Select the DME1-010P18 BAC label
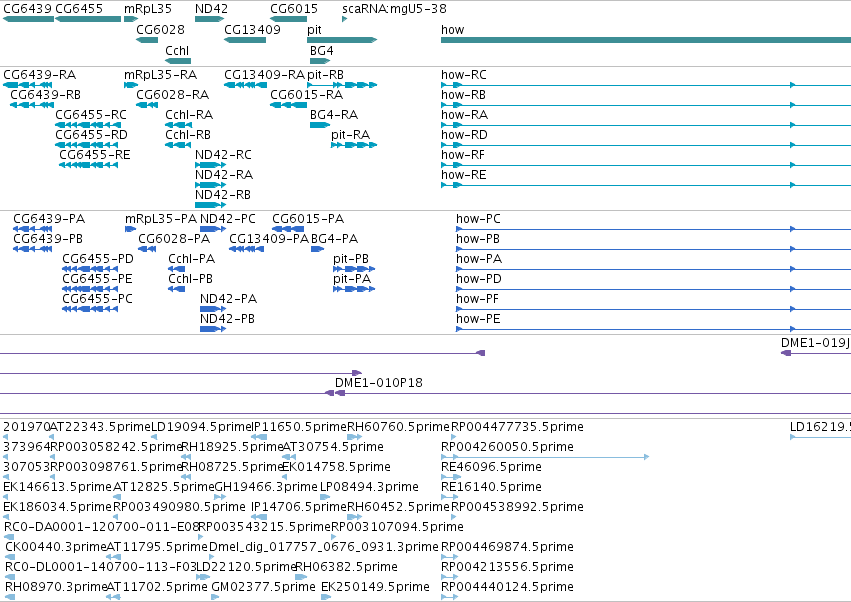 tap(379, 383)
